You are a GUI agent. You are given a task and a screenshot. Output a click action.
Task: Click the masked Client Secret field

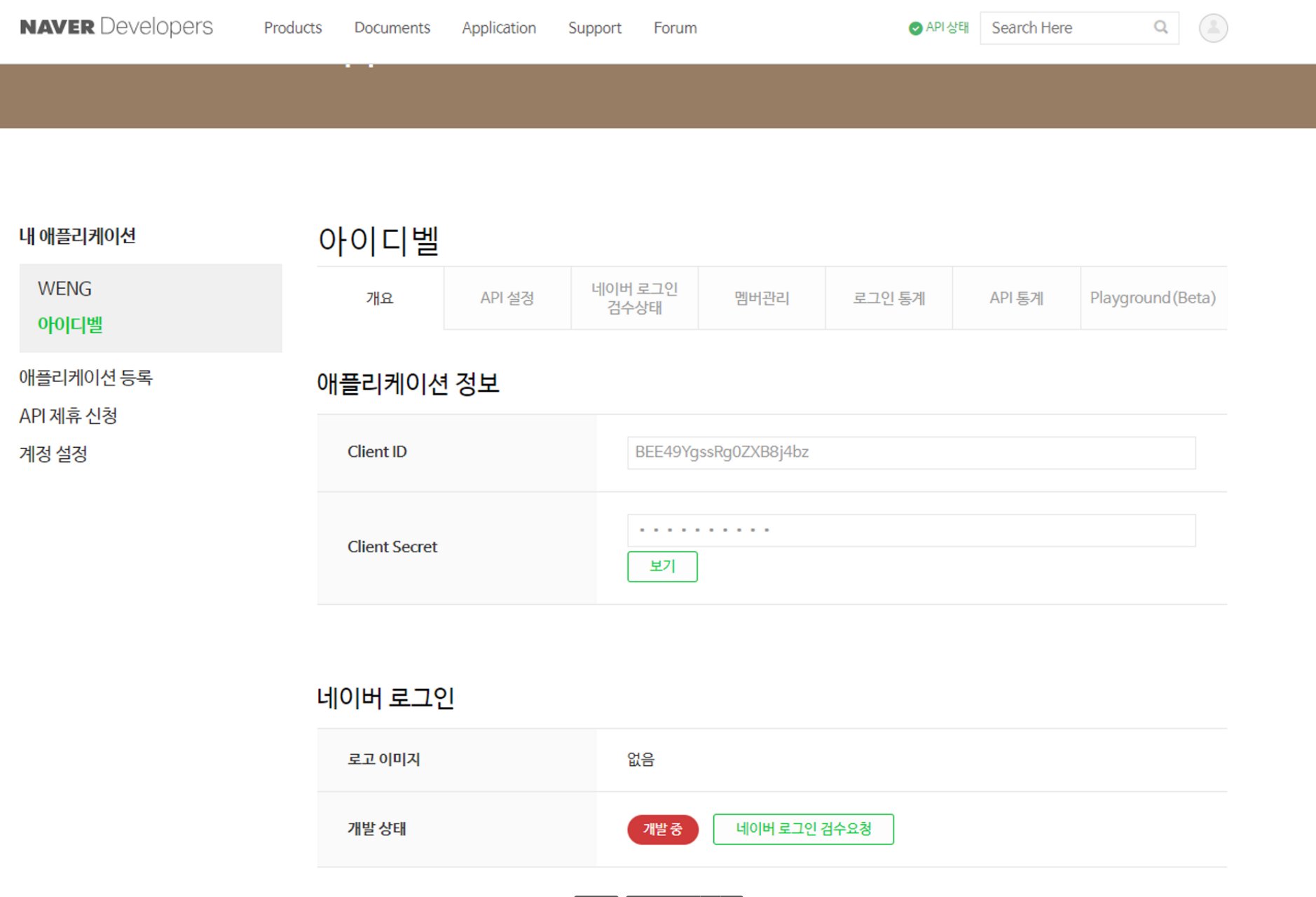click(911, 530)
